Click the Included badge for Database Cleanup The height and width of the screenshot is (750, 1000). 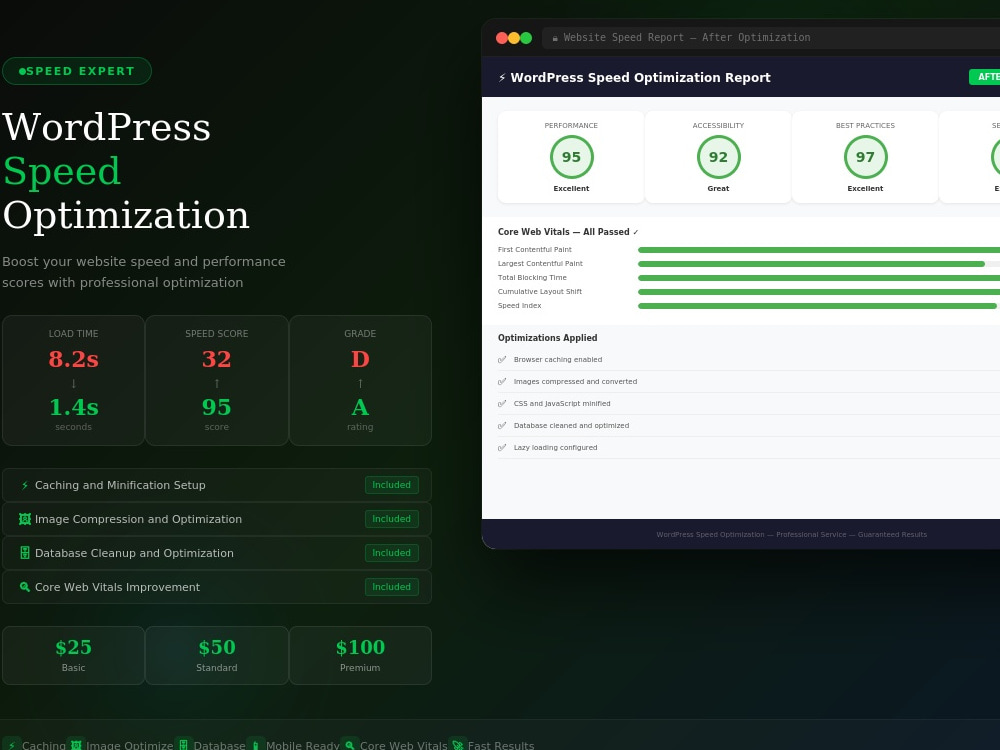pos(392,553)
